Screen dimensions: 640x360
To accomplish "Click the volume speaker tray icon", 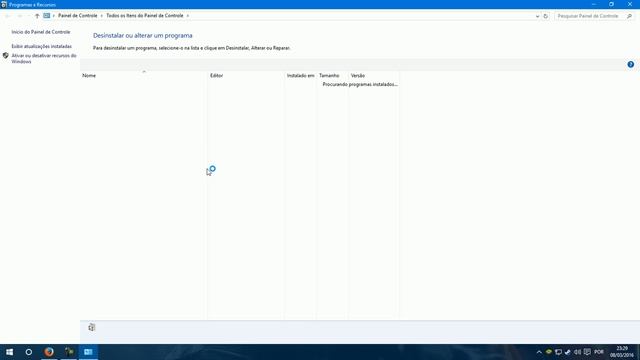I will 578,352.
